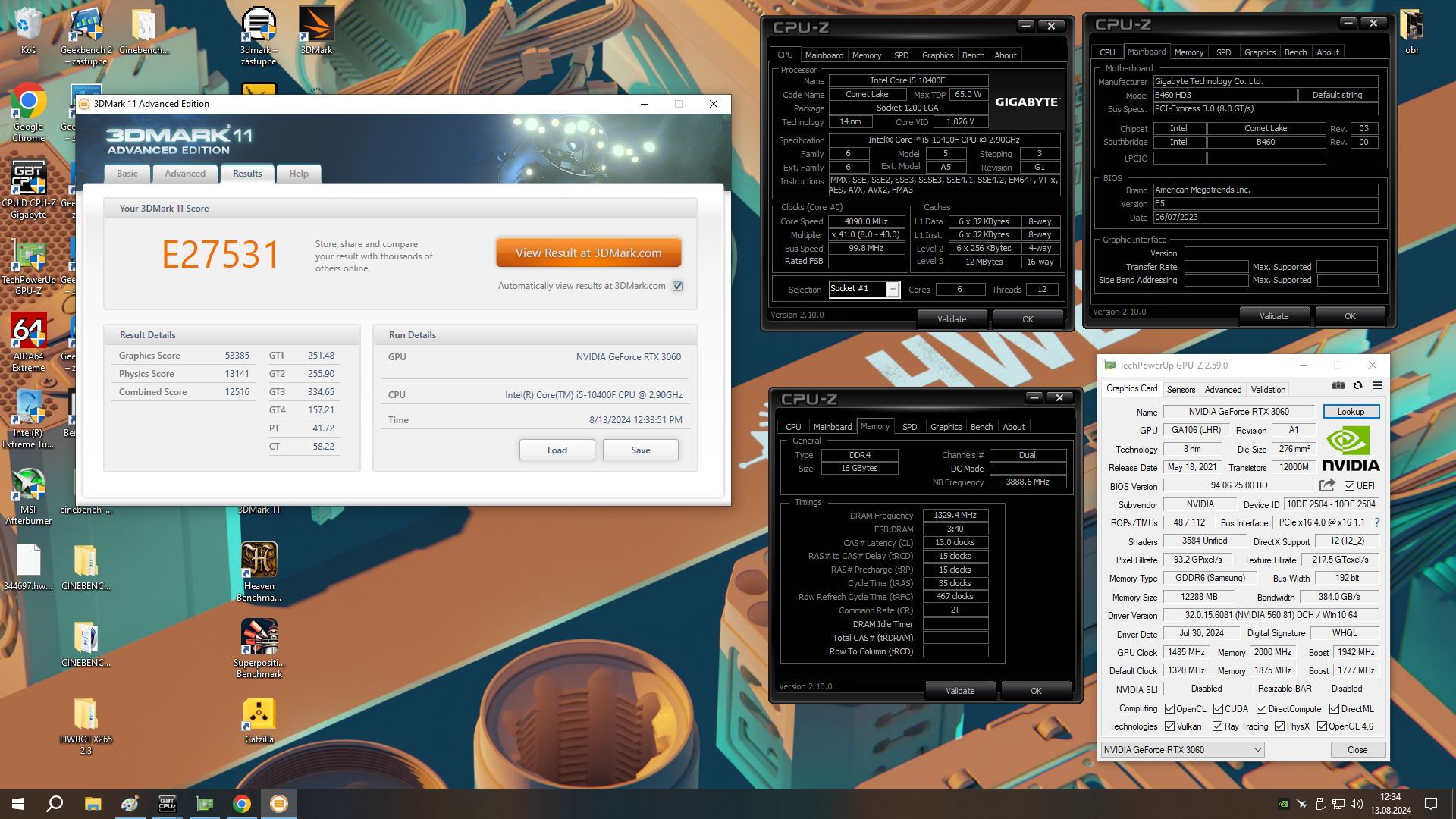The width and height of the screenshot is (1456, 819).
Task: Click the BIOS export share icon in GPU-Z
Action: click(x=1327, y=485)
